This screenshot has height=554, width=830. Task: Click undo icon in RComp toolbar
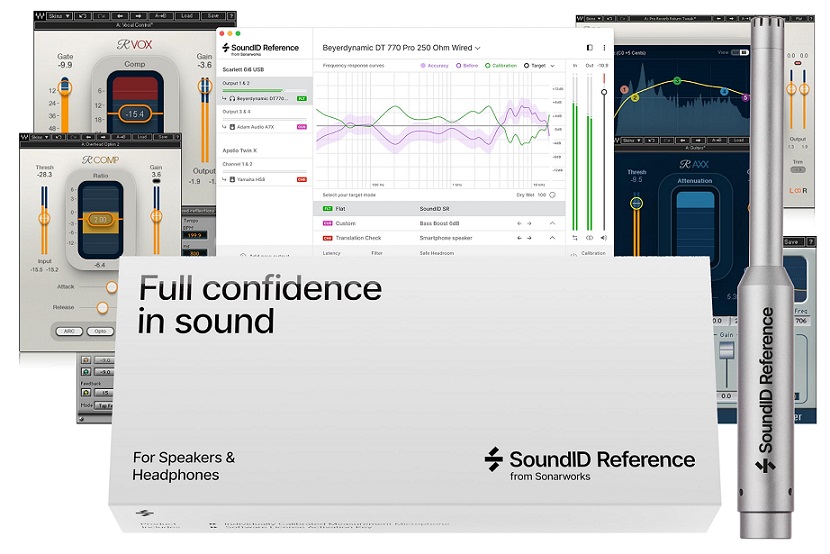[x=59, y=137]
